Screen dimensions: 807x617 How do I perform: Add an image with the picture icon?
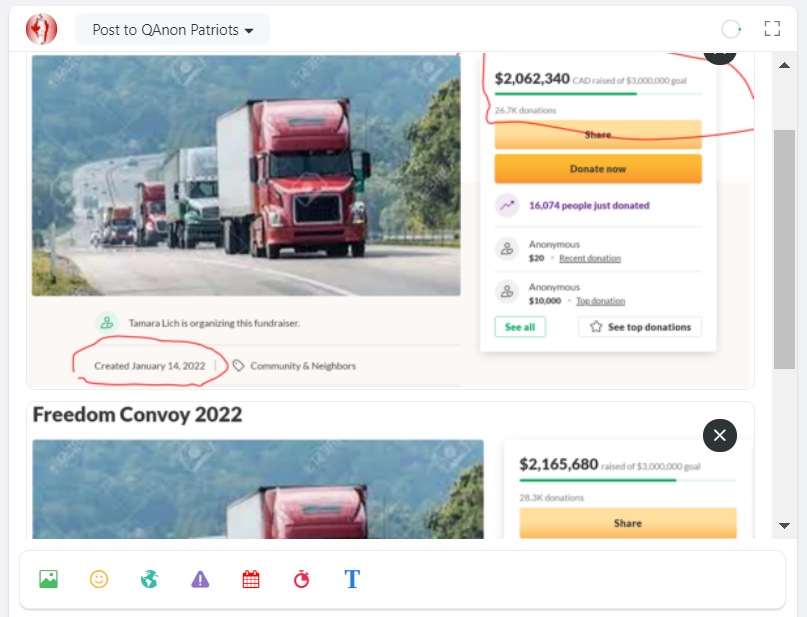[48, 579]
